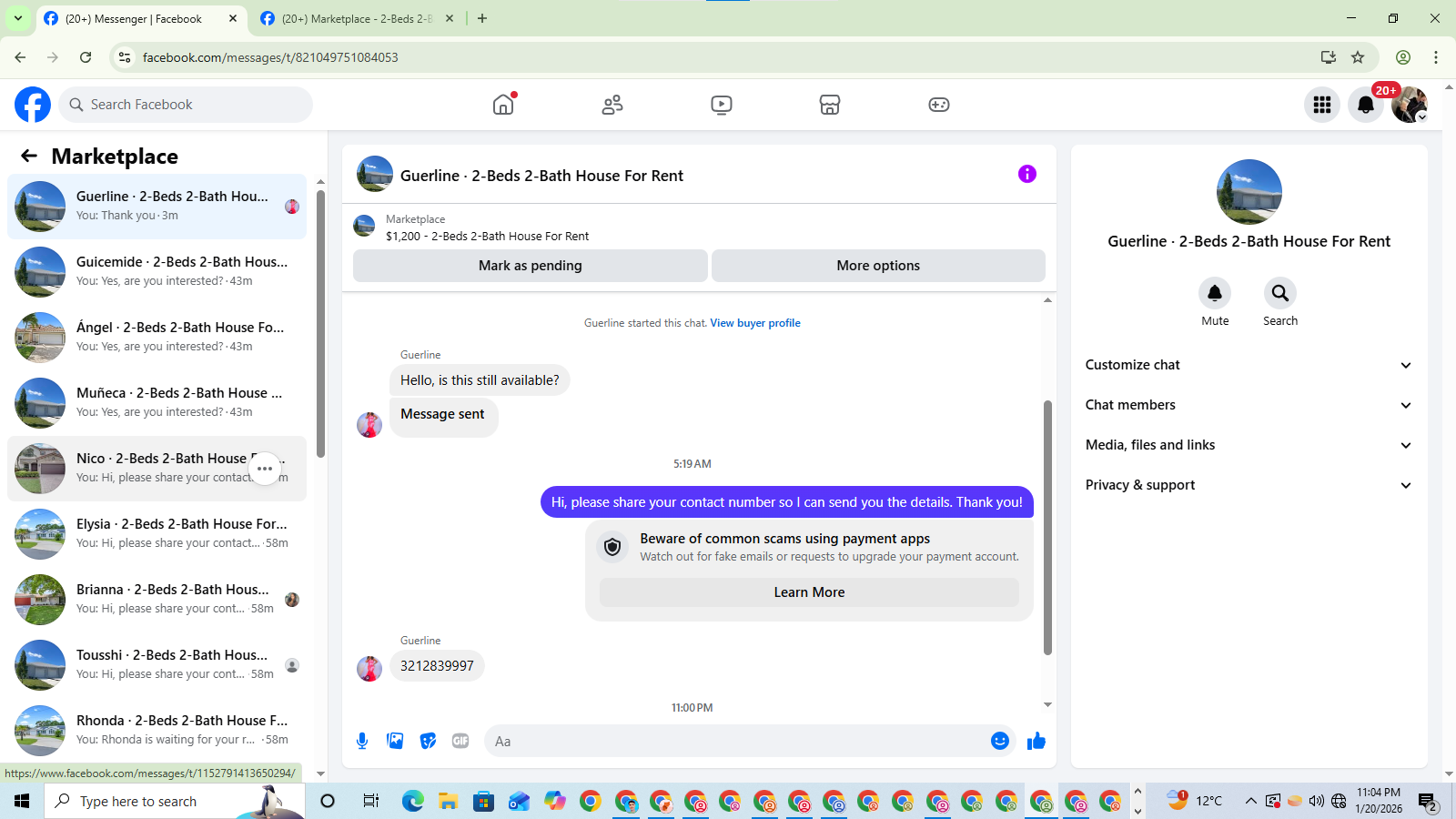The image size is (1456, 819).
Task: Choose a sticker icon
Action: pyautogui.click(x=428, y=741)
